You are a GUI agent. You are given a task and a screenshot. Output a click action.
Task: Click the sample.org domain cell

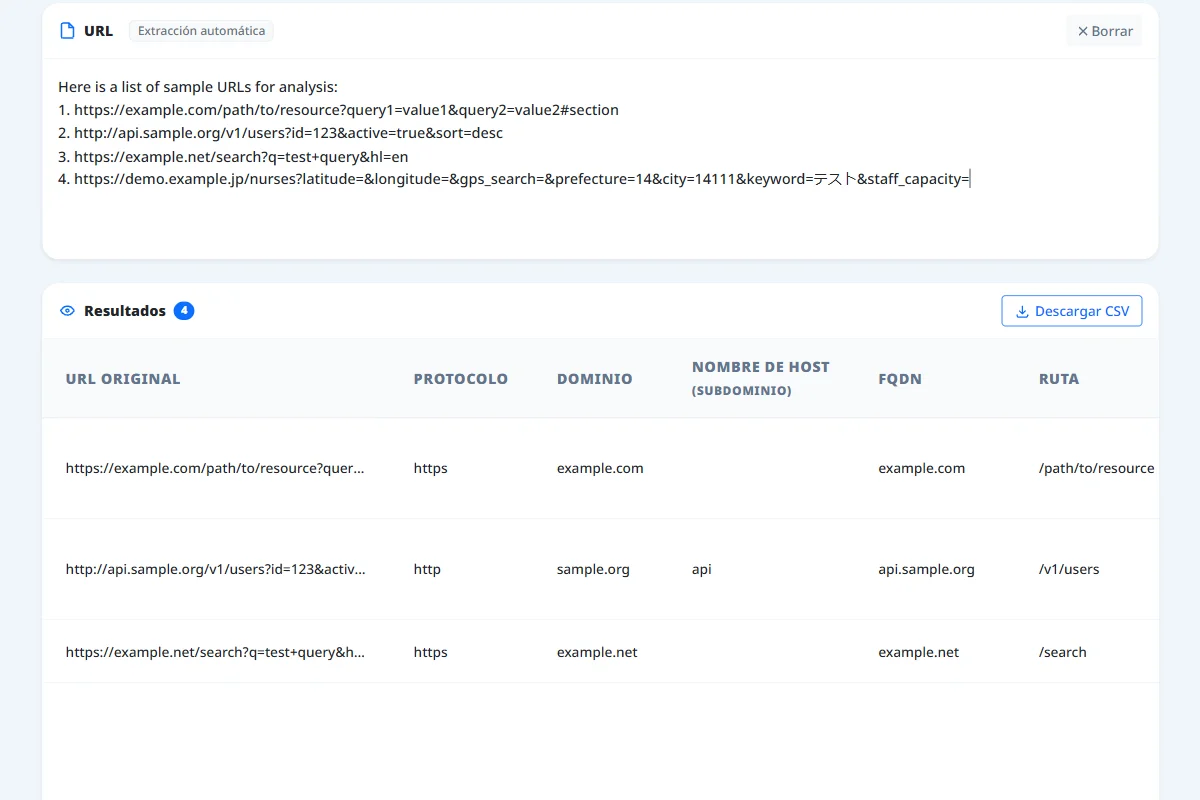pyautogui.click(x=593, y=569)
